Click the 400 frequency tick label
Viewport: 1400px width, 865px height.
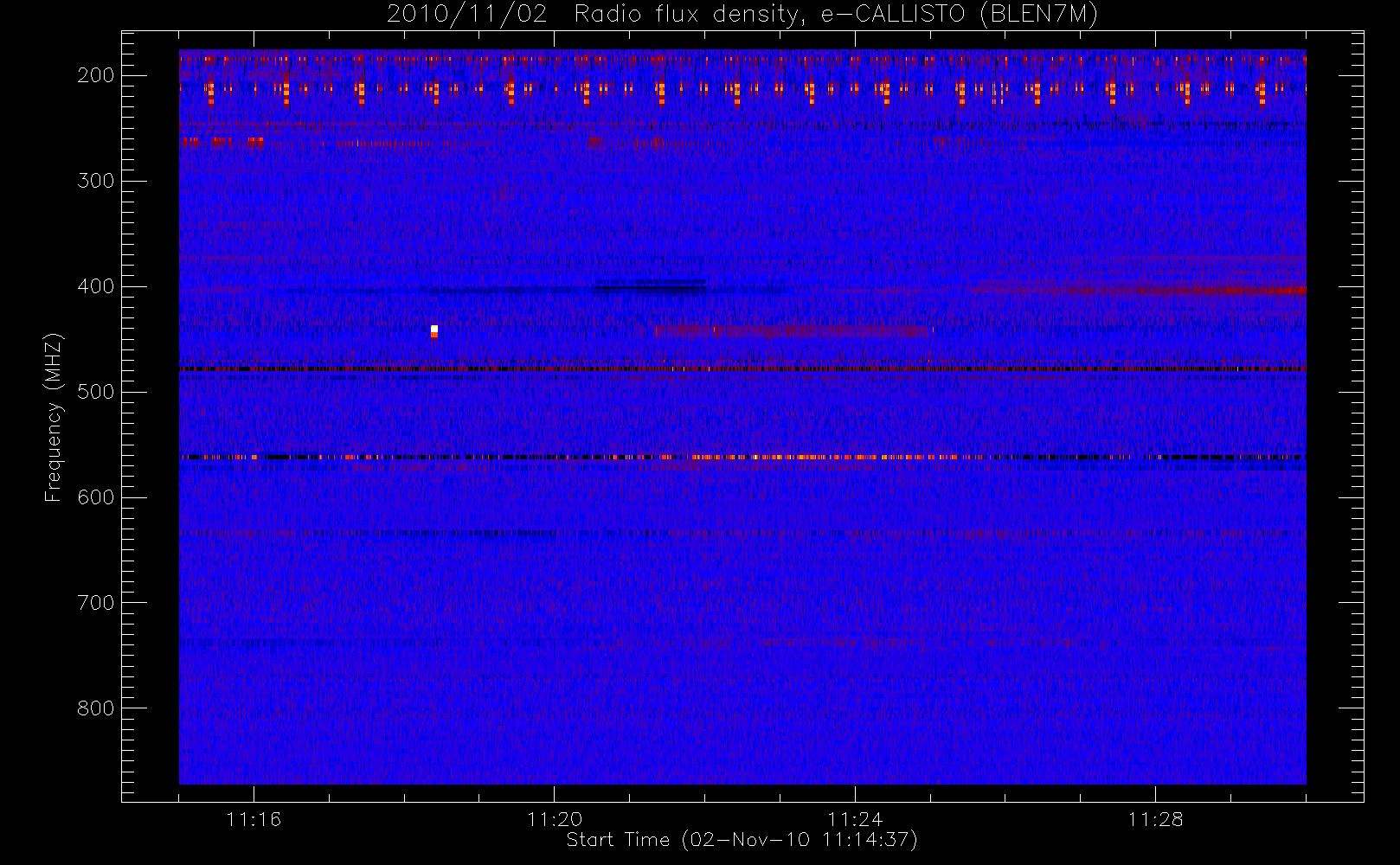point(96,286)
